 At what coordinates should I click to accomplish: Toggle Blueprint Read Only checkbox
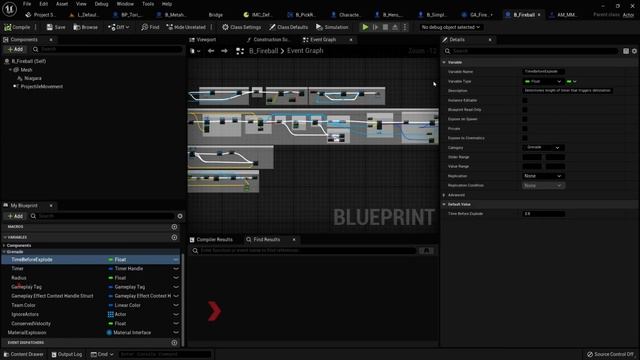coord(525,110)
